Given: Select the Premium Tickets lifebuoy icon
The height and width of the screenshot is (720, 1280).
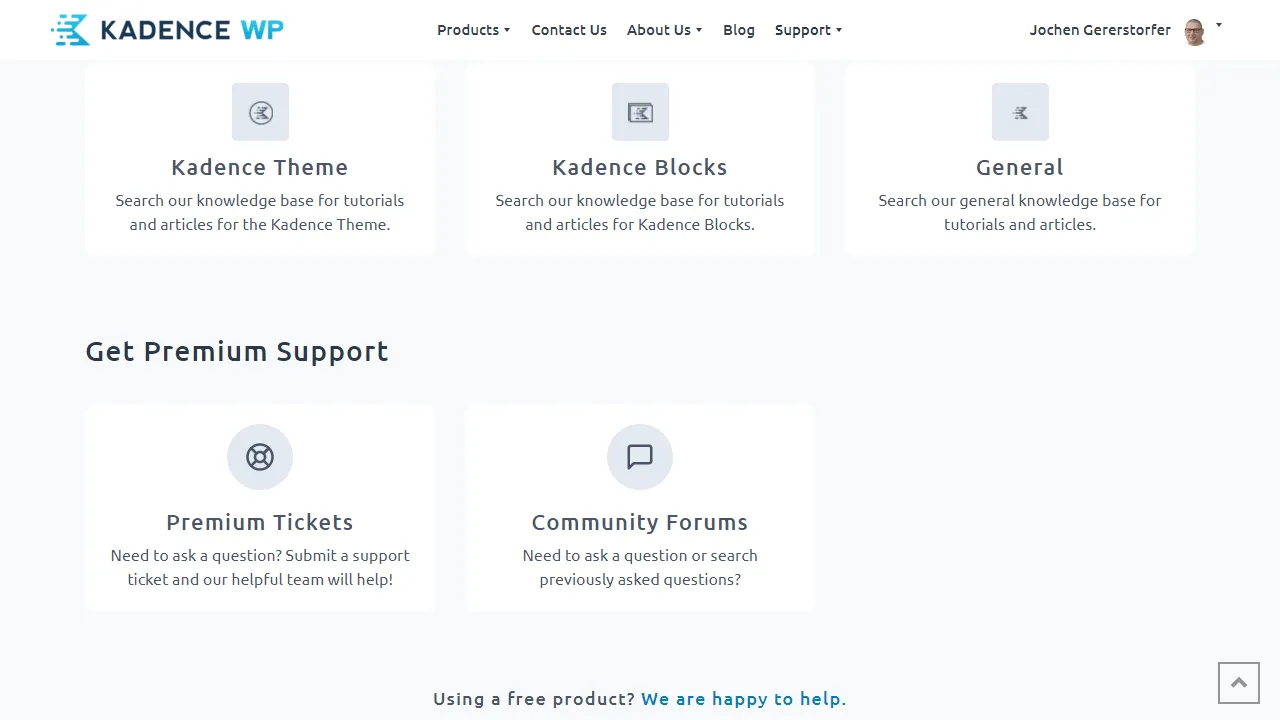Looking at the screenshot, I should coord(260,457).
